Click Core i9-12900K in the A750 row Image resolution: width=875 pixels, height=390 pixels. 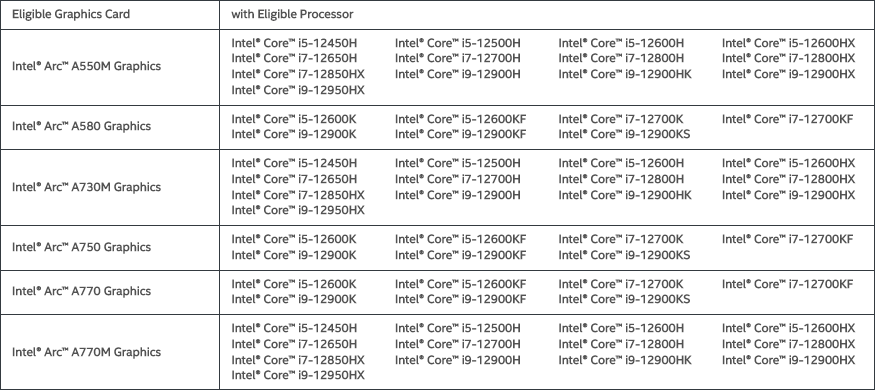point(294,255)
